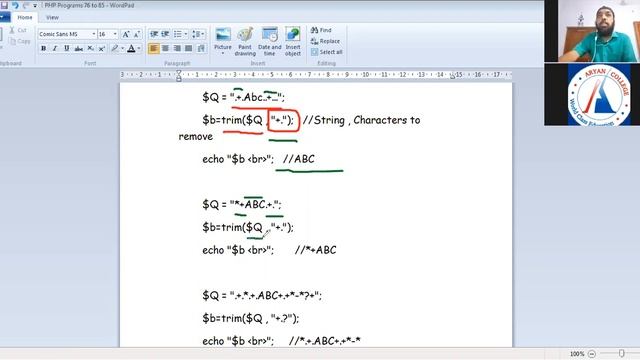Click the line '$Q = "*+ABC.+.";'
The height and width of the screenshot is (360, 640).
(x=242, y=204)
